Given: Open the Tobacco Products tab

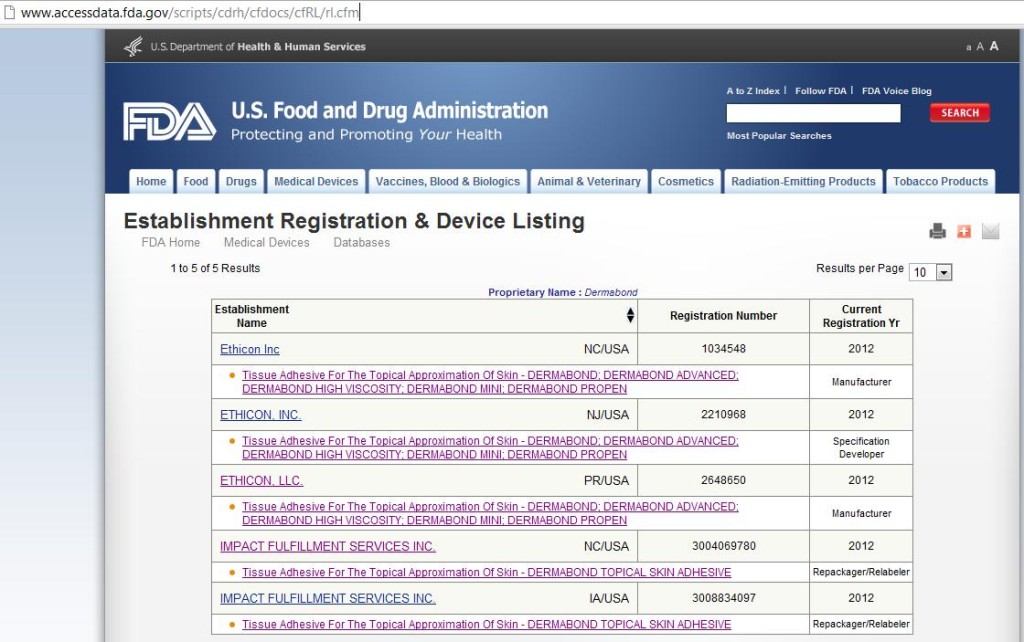Looking at the screenshot, I should [940, 182].
